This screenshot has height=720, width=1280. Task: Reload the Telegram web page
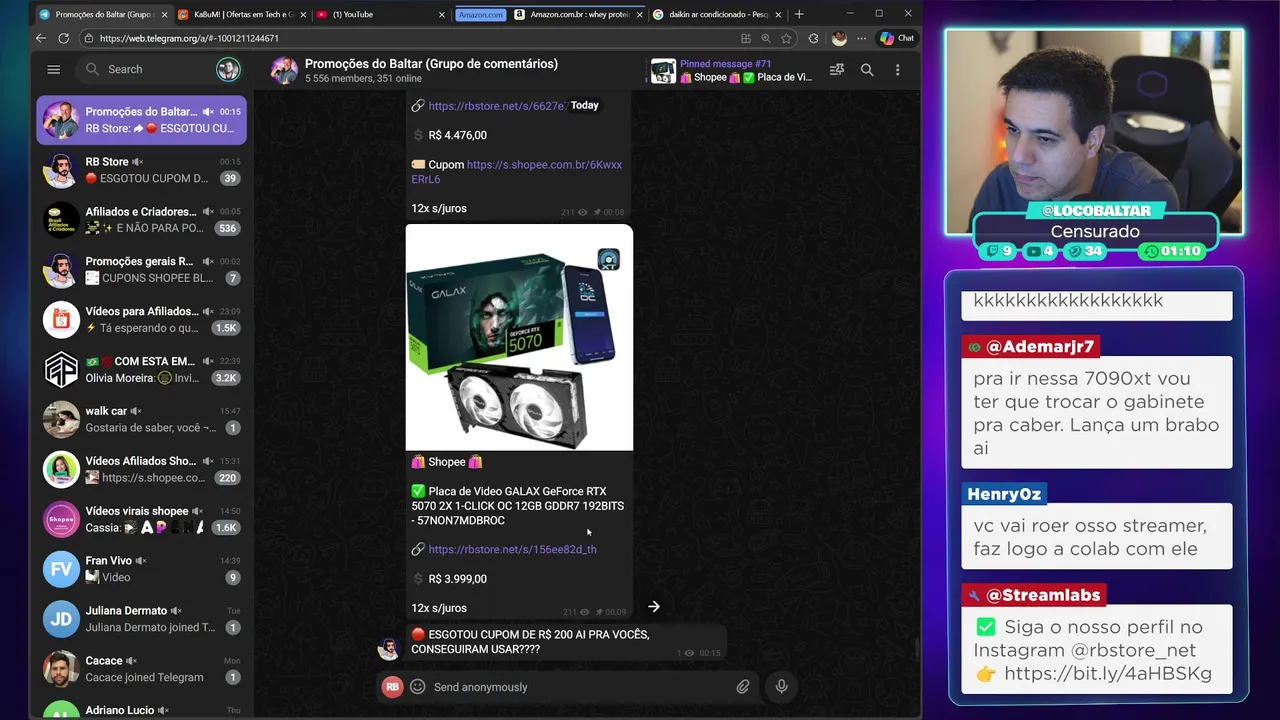(x=64, y=38)
